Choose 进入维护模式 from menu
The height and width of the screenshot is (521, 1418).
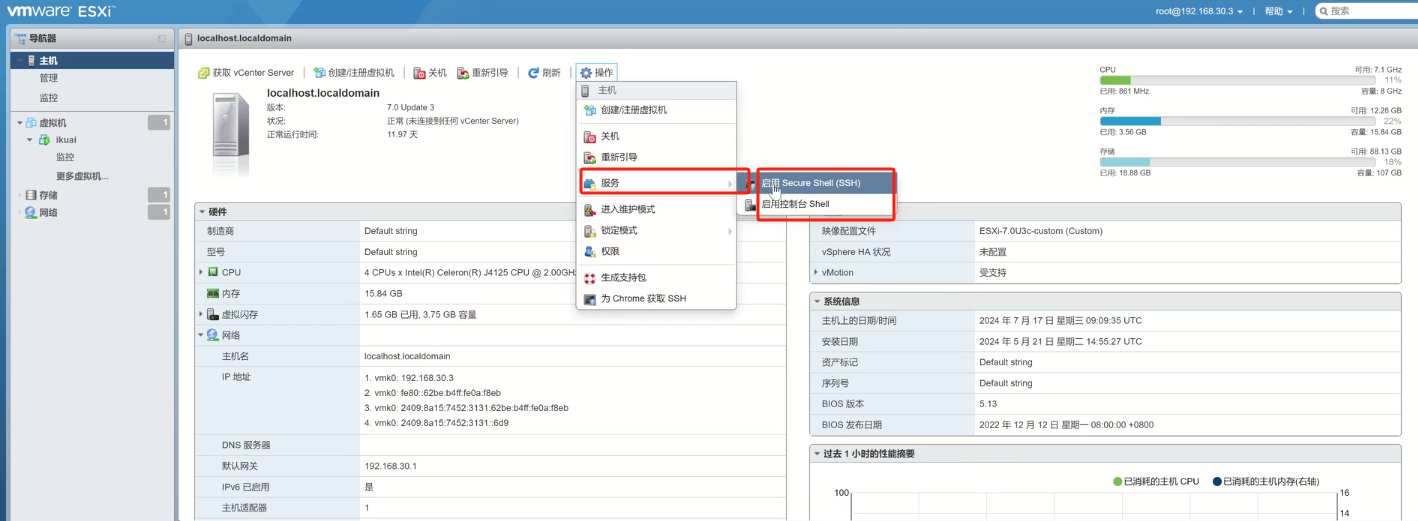point(656,209)
